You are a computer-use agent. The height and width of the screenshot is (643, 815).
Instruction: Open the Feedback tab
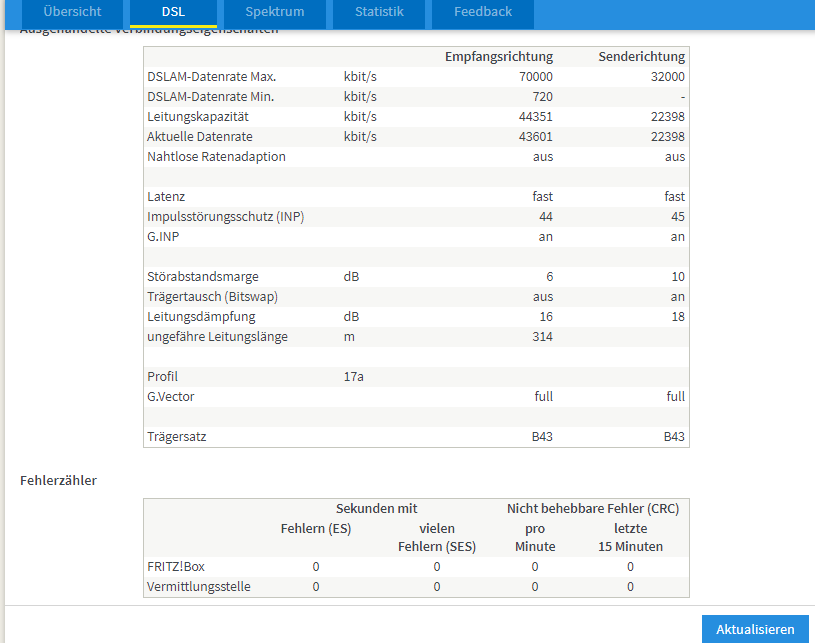pyautogui.click(x=482, y=12)
